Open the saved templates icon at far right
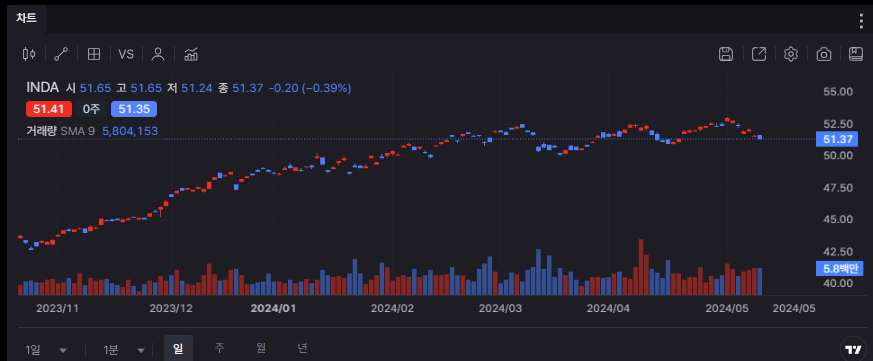 tap(855, 54)
